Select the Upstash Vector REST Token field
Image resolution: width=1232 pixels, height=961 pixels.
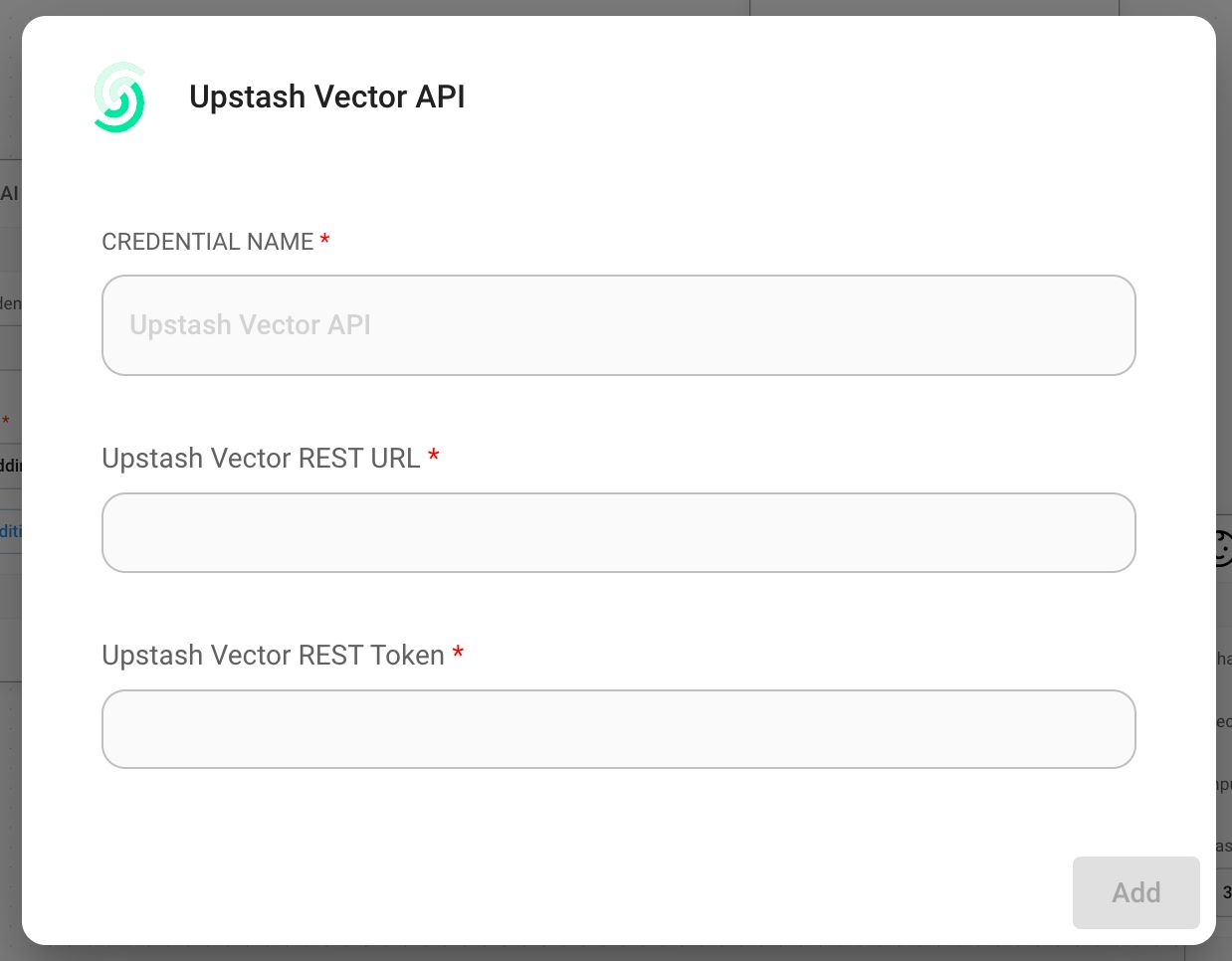pyautogui.click(x=618, y=729)
